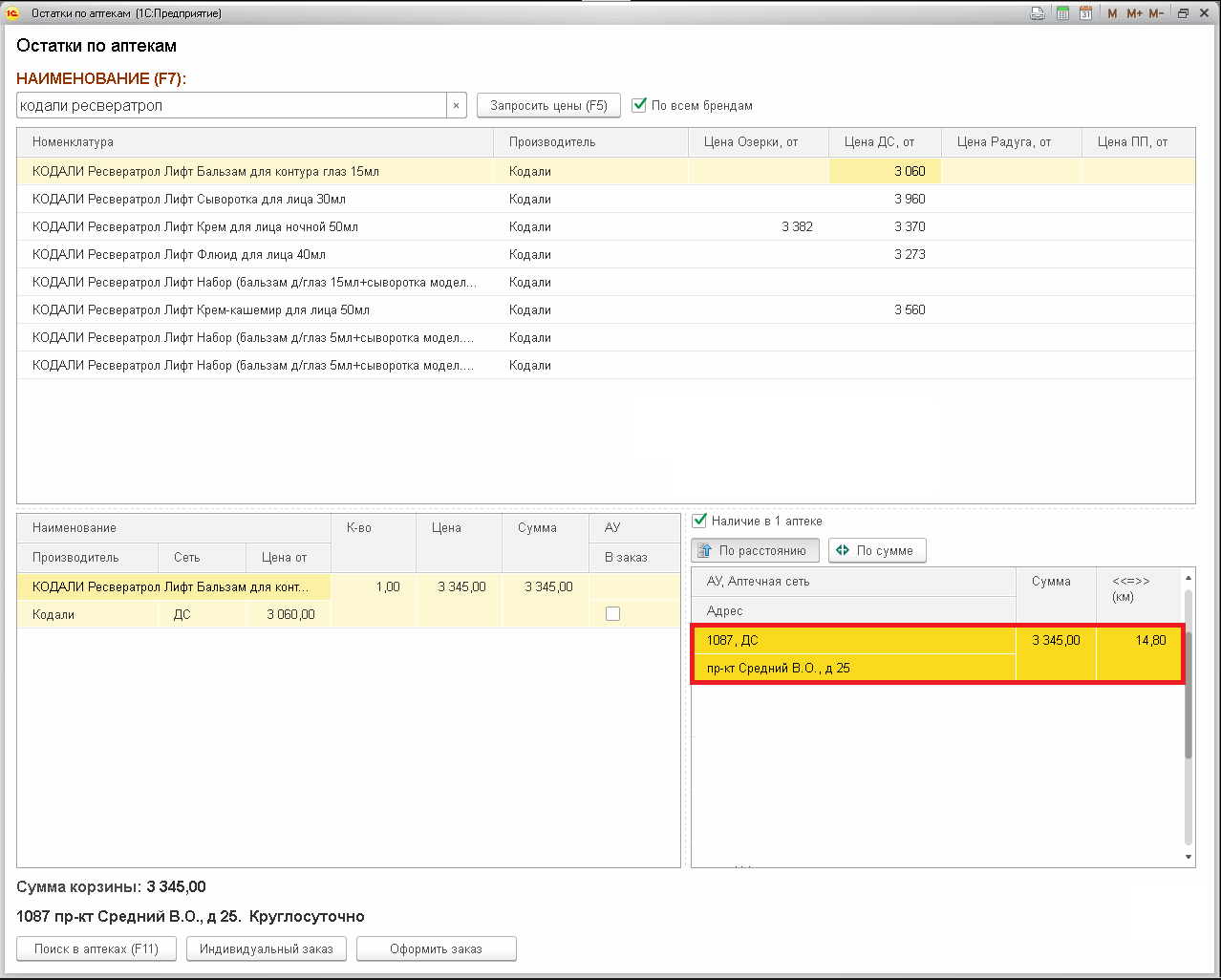This screenshot has width=1221, height=980.
Task: Click the M+ memory add button
Action: tap(1134, 13)
